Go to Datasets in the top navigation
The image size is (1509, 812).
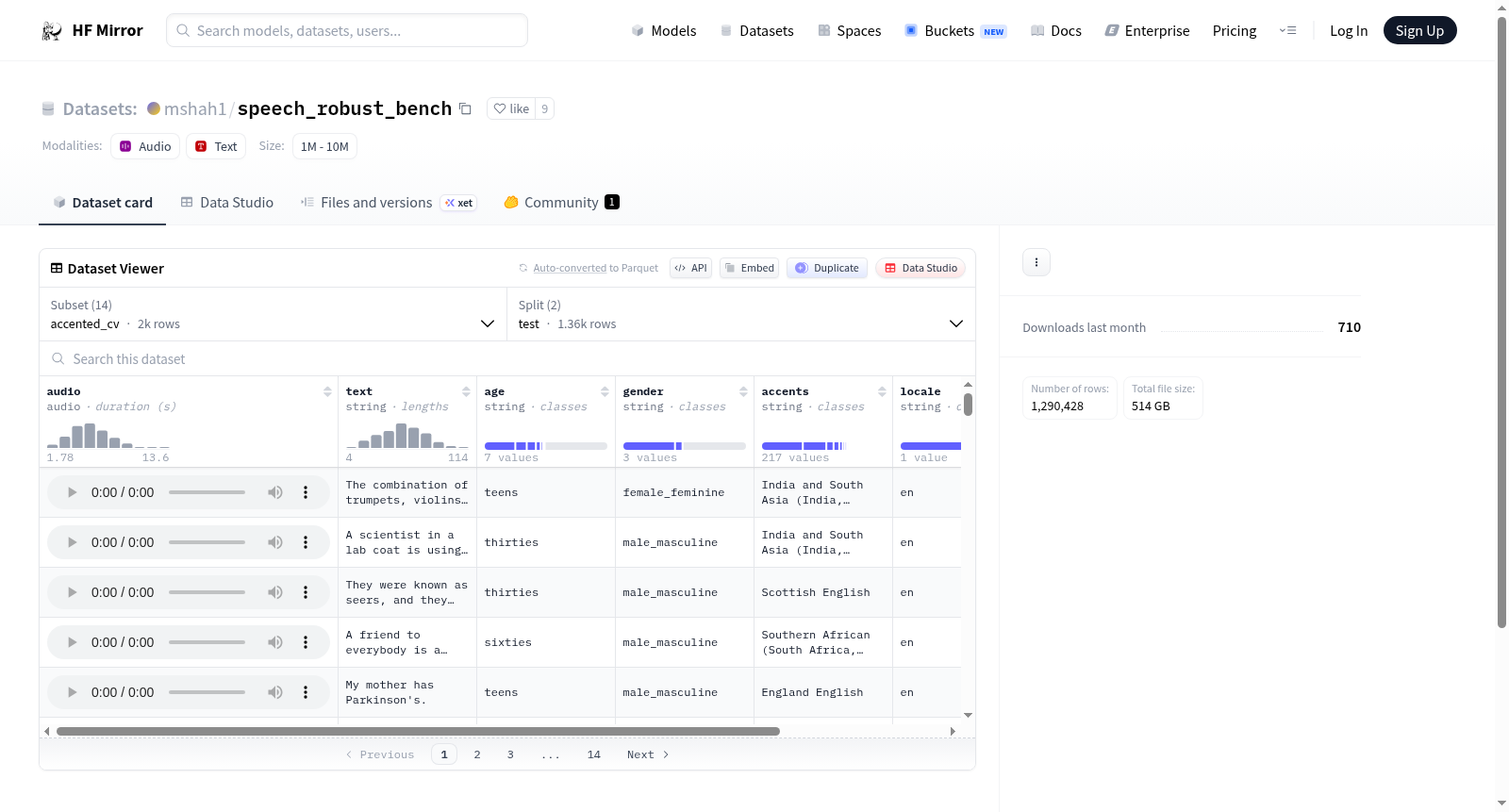coord(756,30)
